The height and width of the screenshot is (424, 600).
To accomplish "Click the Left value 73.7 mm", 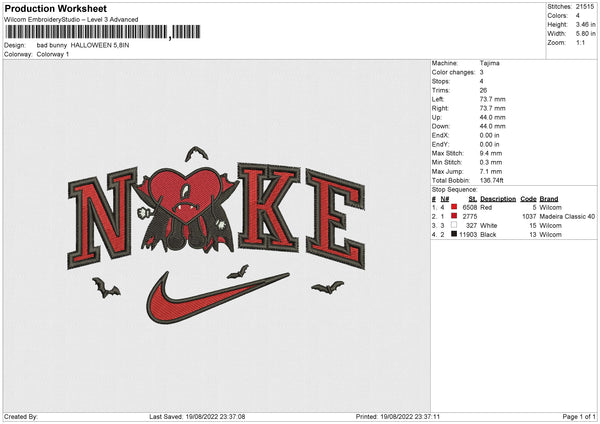I will [492, 99].
